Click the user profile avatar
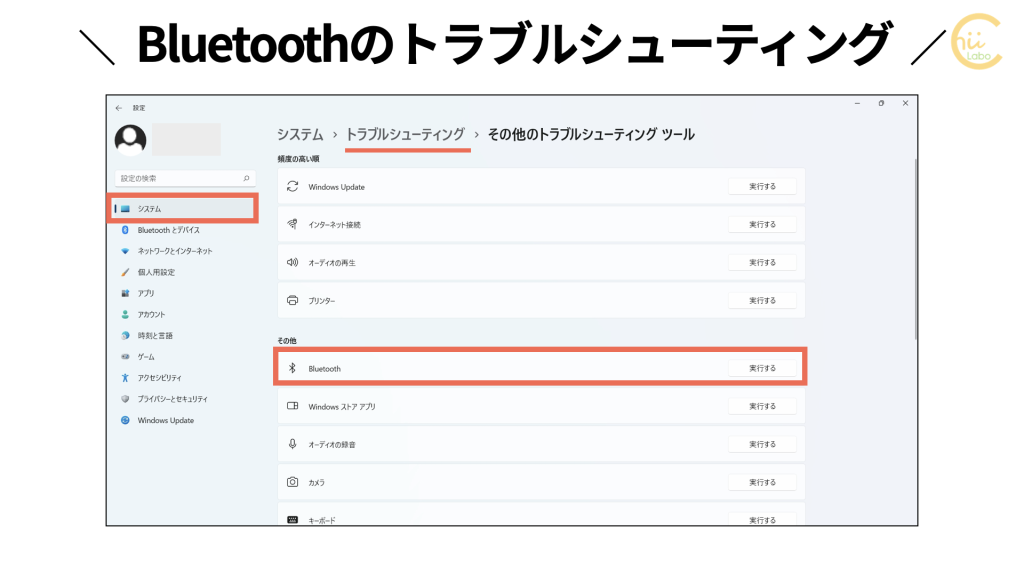 coord(131,139)
